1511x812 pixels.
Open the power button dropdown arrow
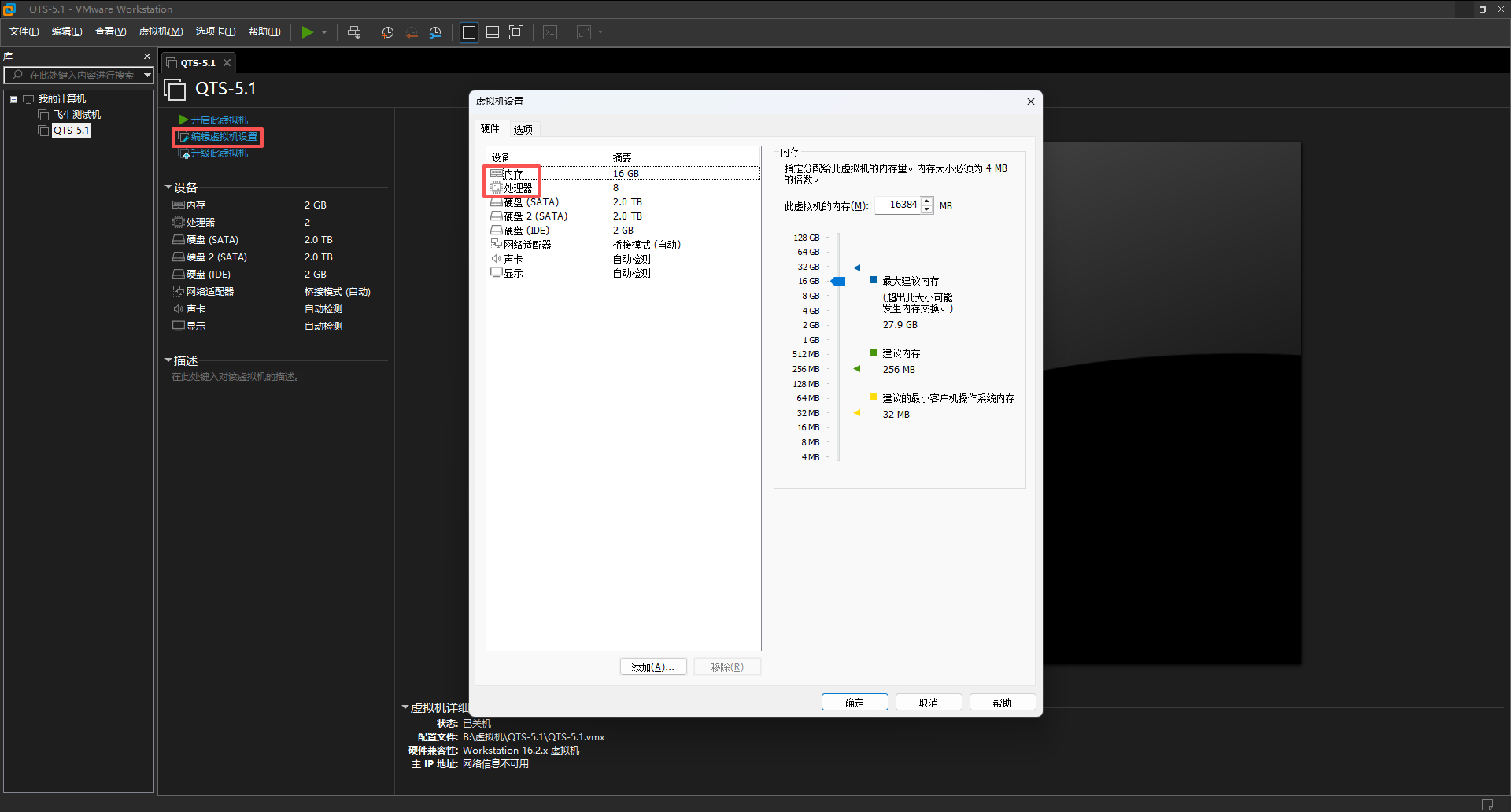[324, 32]
